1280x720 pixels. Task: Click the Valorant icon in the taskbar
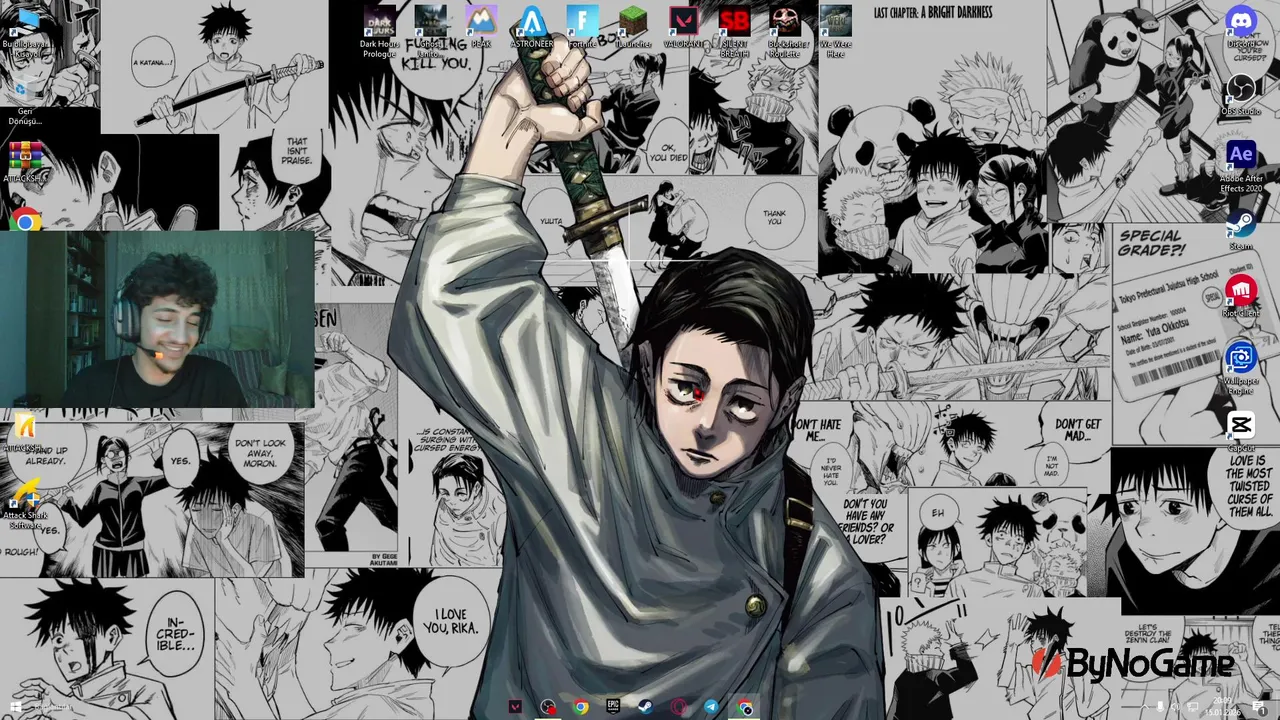pyautogui.click(x=515, y=707)
